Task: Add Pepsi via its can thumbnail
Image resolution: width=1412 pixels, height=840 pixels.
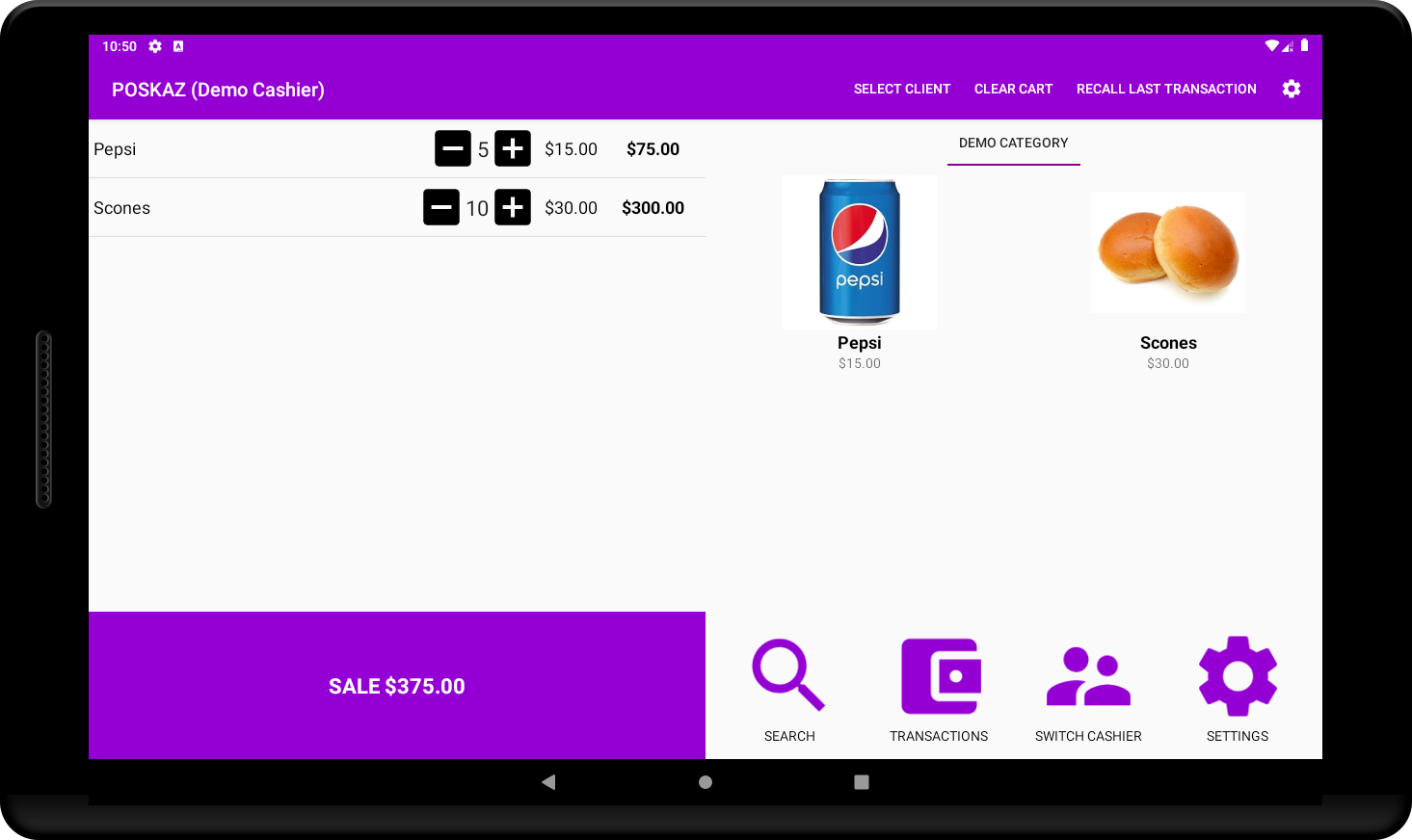Action: [x=860, y=252]
